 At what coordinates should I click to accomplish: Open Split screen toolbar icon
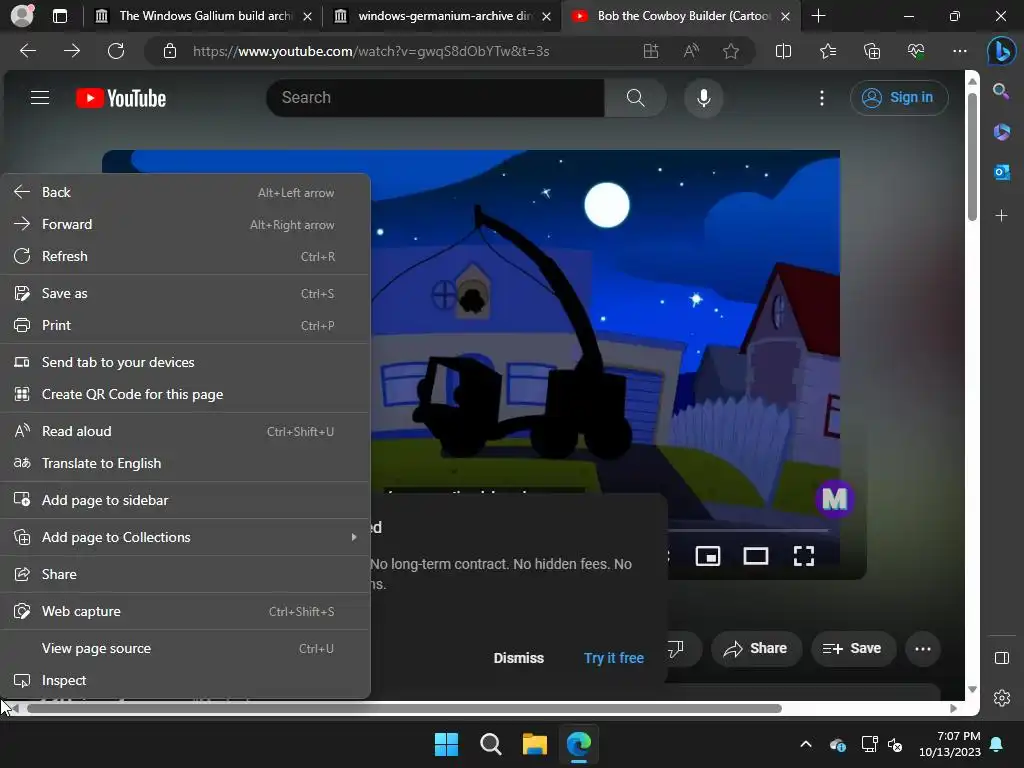[x=783, y=51]
